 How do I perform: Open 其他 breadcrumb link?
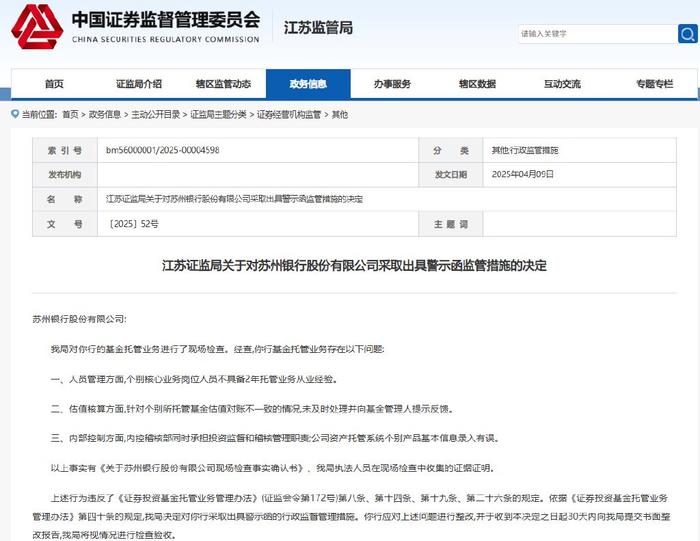pyautogui.click(x=340, y=115)
